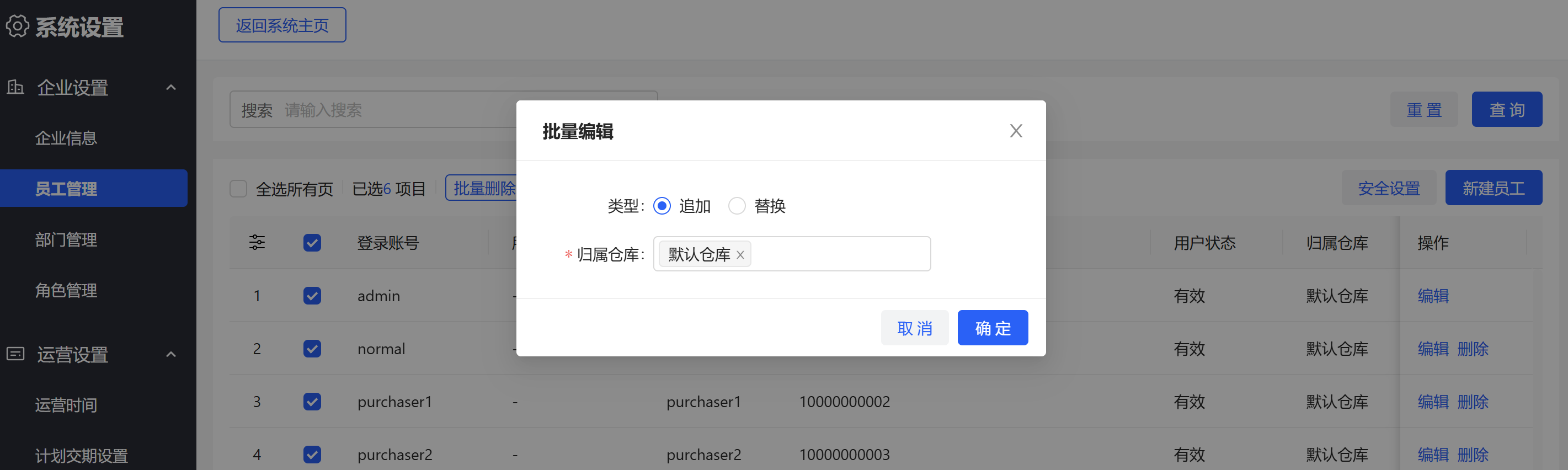Open the table column settings icon

pyautogui.click(x=257, y=242)
